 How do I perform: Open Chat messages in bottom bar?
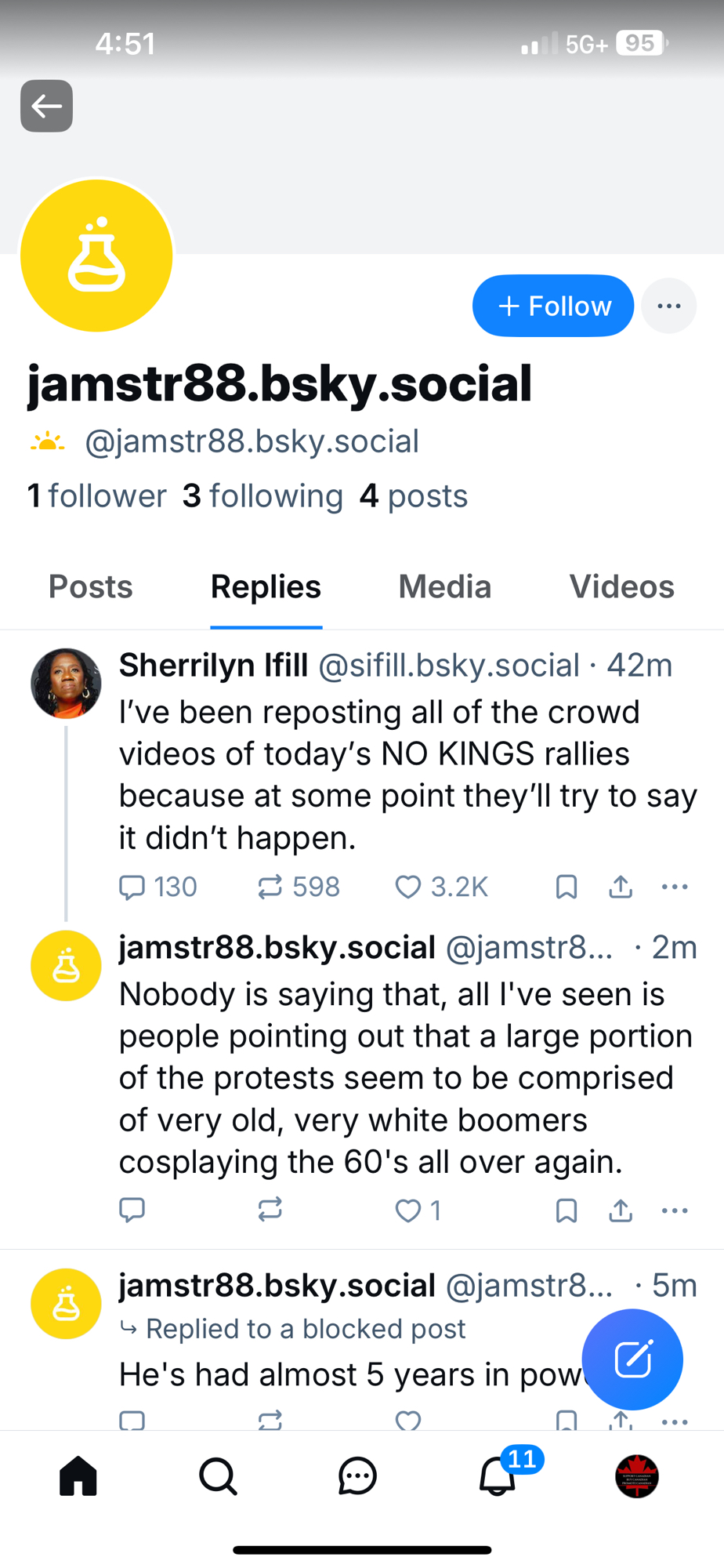(357, 1476)
